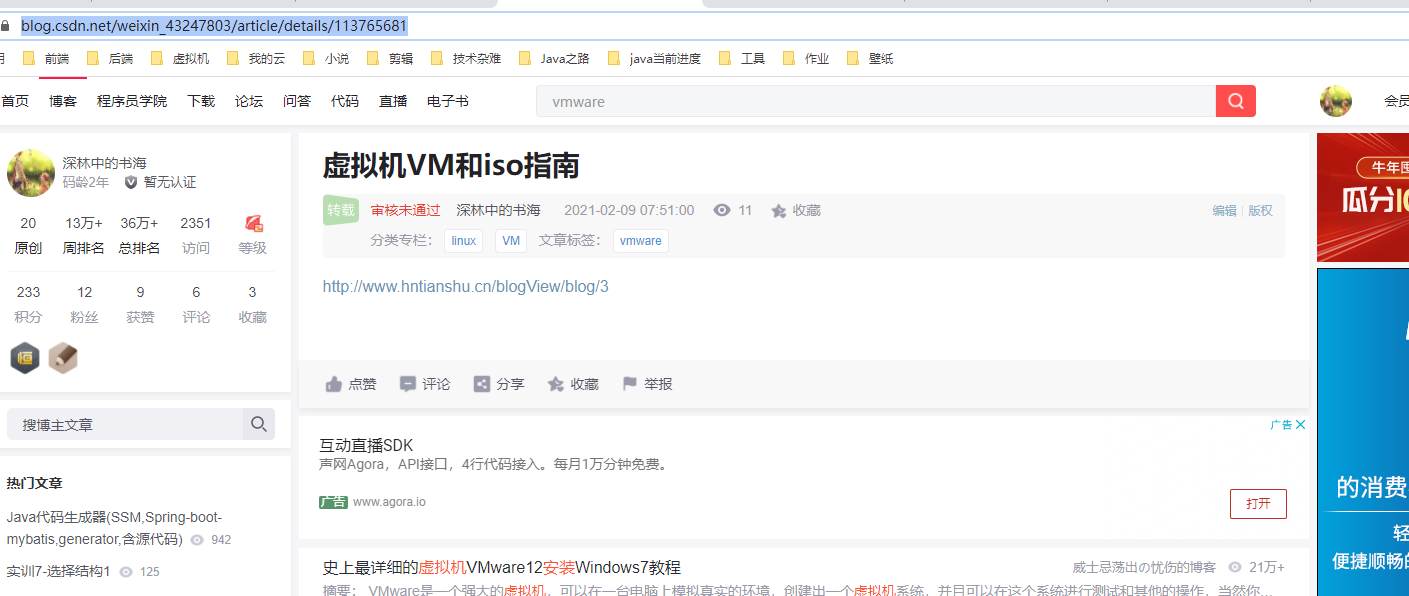
Task: Click the 收藏 star next to the view count
Action: pyautogui.click(x=779, y=210)
